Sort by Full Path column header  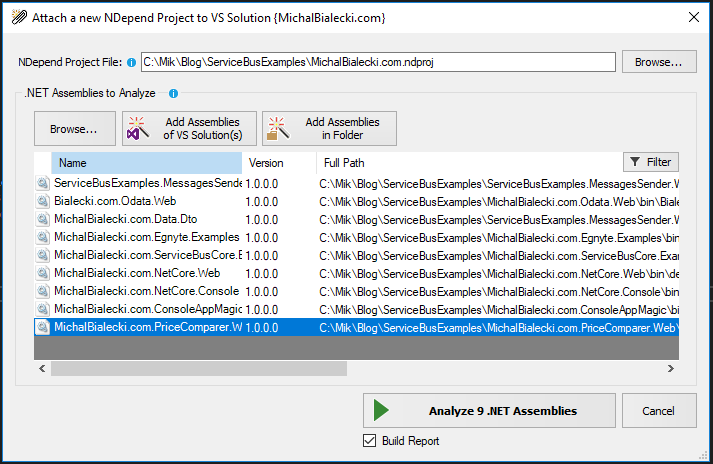pos(468,163)
